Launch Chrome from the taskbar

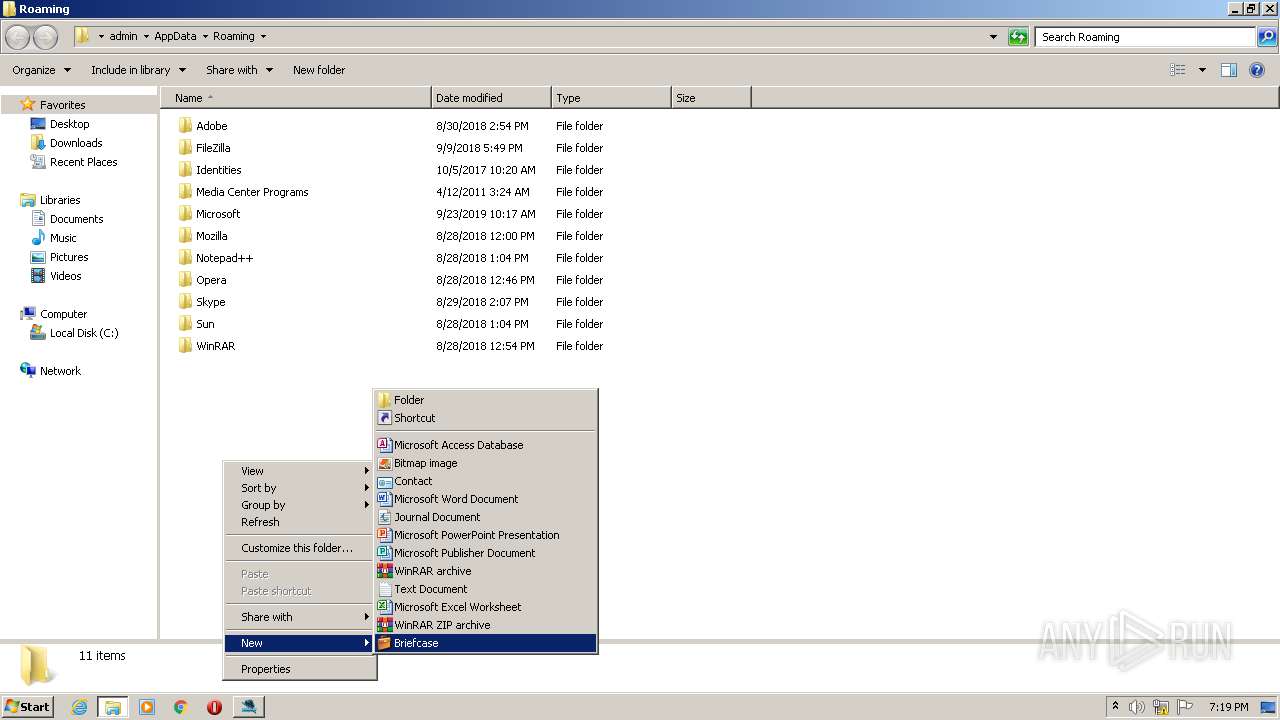point(181,707)
